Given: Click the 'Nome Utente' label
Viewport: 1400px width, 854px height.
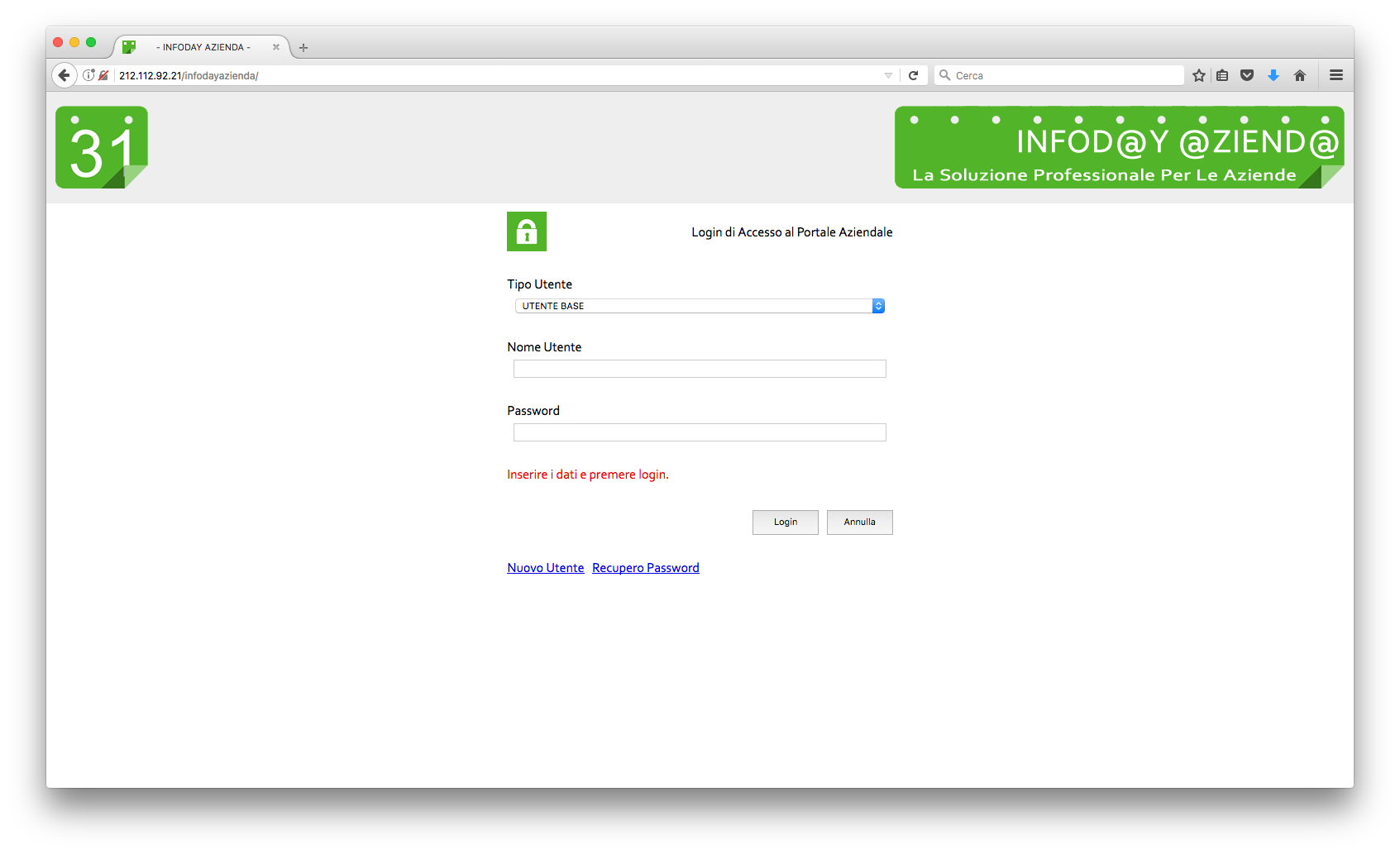Looking at the screenshot, I should [544, 347].
